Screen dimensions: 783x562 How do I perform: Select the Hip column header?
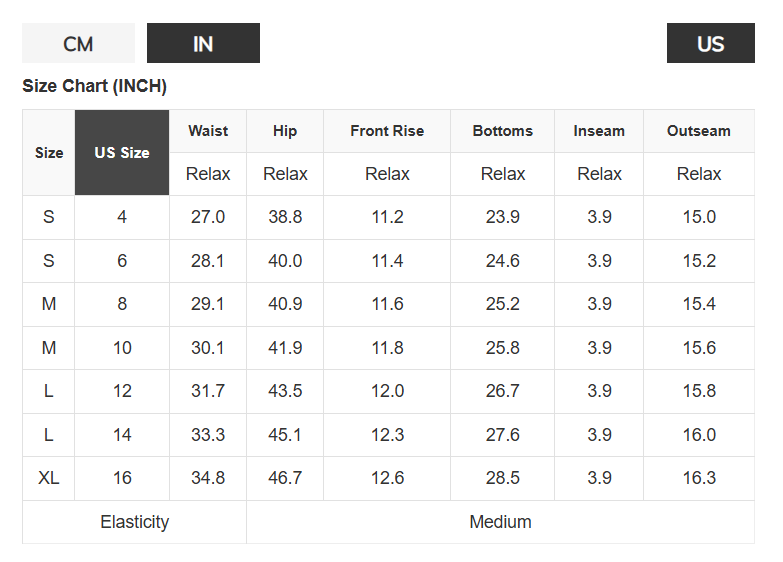(285, 131)
